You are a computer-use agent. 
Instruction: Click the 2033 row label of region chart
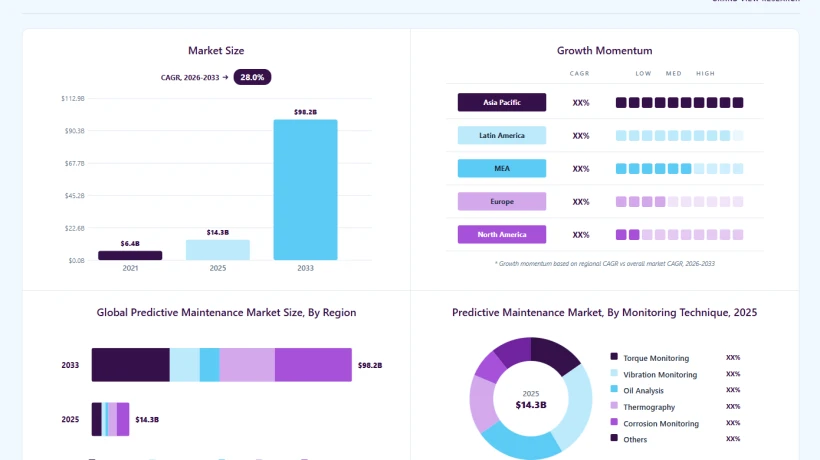(x=70, y=365)
